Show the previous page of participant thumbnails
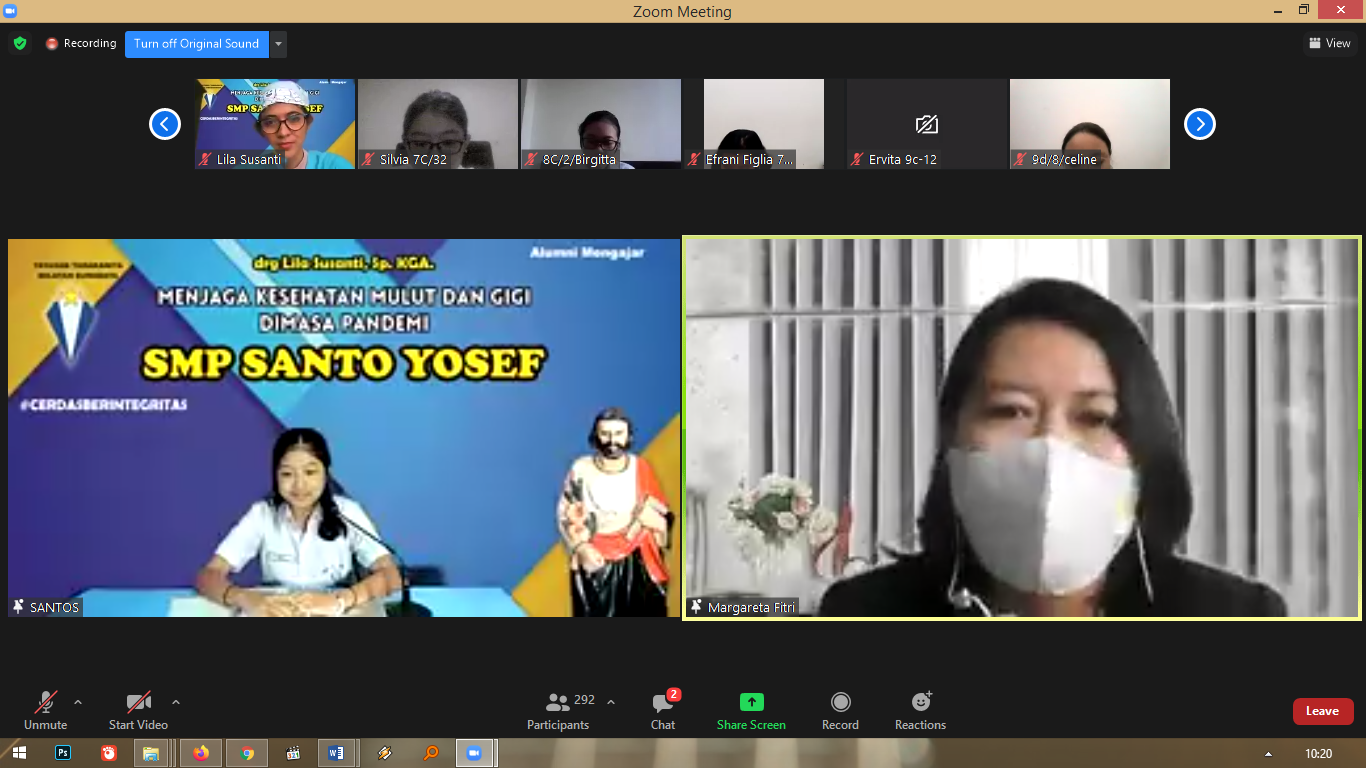Viewport: 1366px width, 768px height. click(x=165, y=124)
